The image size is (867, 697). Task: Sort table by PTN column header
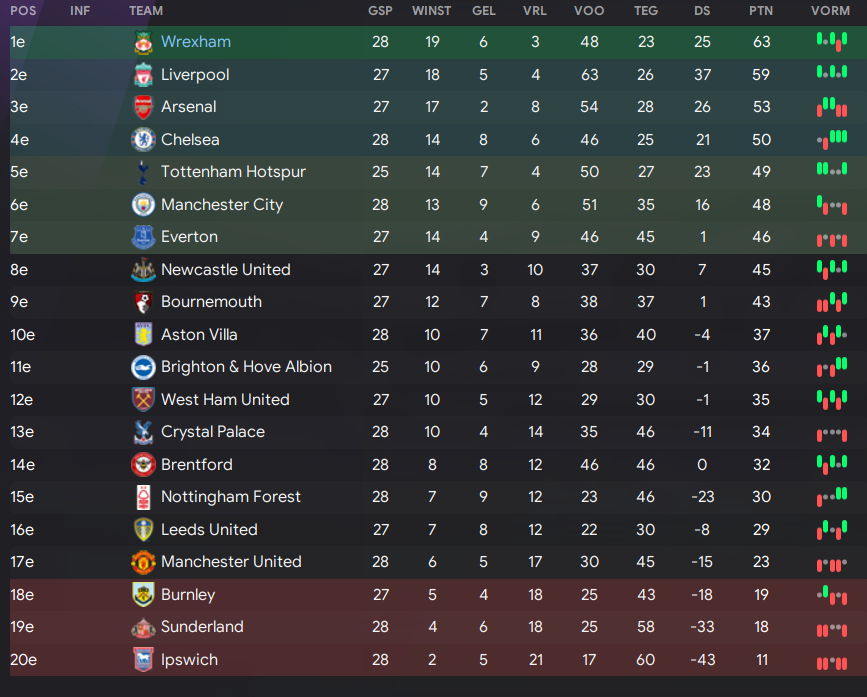pyautogui.click(x=761, y=11)
